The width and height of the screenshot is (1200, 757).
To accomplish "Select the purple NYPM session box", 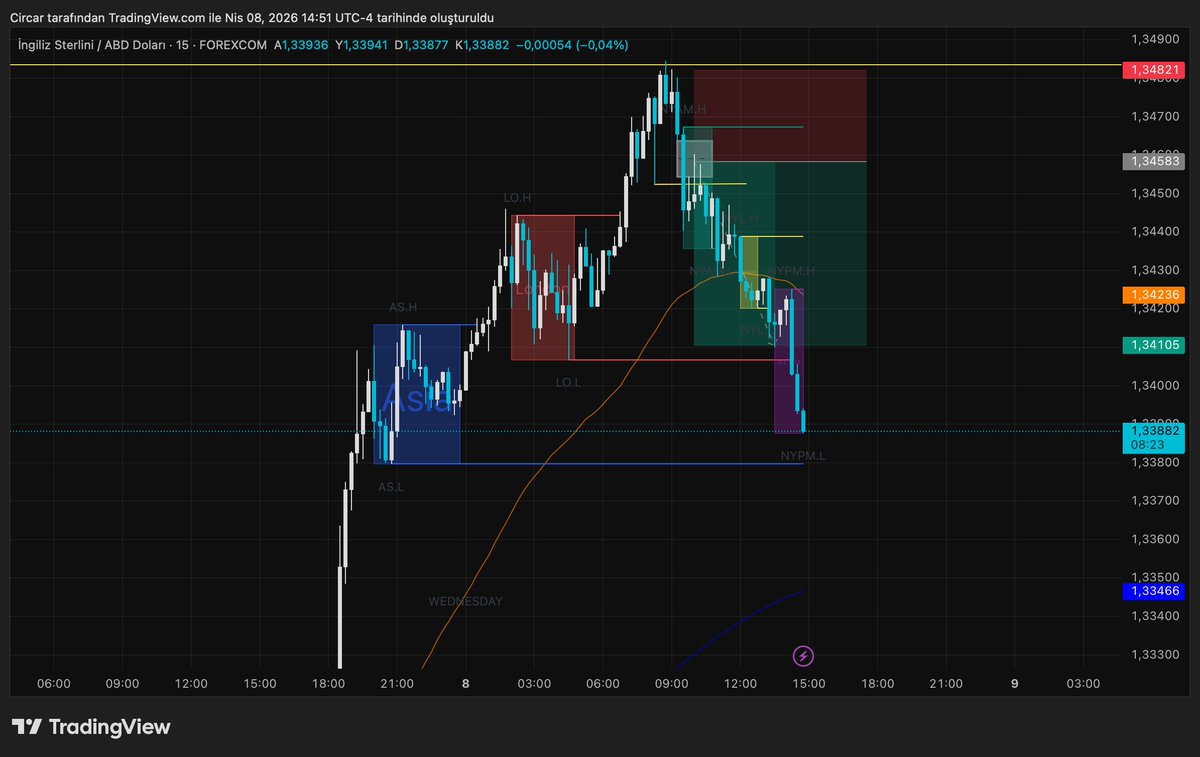I will point(789,361).
